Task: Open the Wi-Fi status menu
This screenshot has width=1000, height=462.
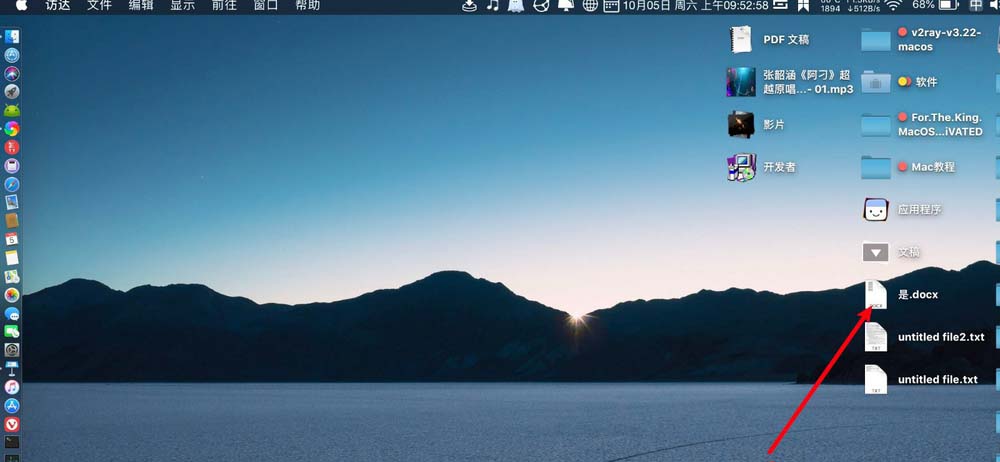Action: click(x=892, y=6)
